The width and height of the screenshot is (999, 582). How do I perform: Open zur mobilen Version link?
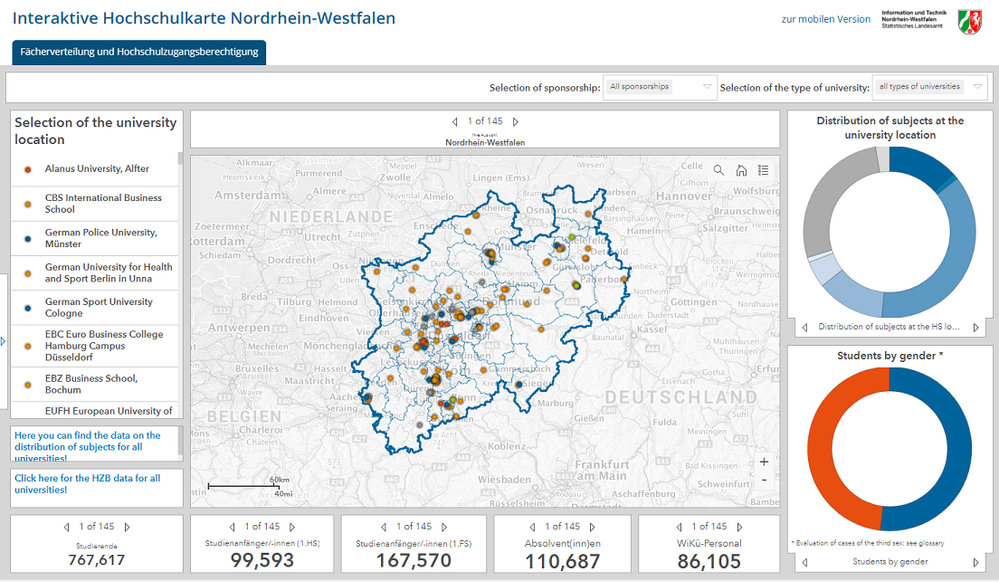(825, 18)
